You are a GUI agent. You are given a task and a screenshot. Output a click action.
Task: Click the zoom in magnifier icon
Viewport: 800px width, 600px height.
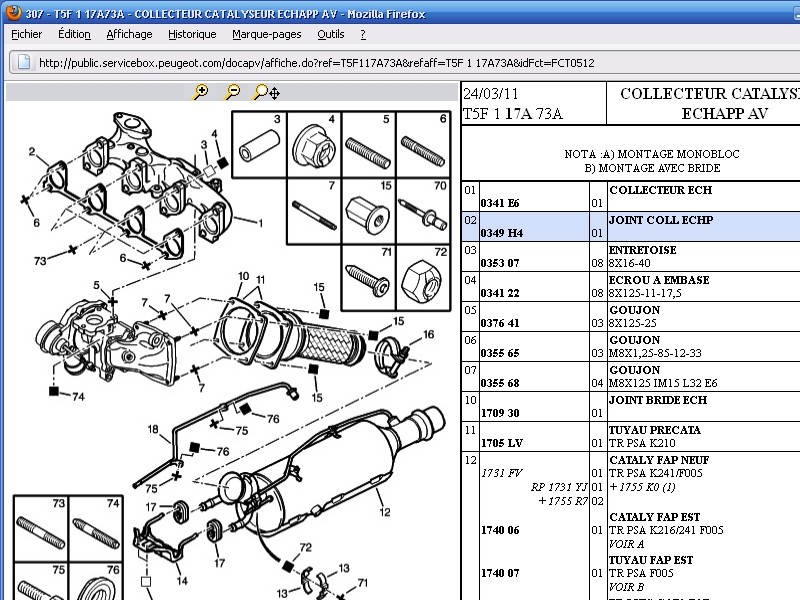201,92
